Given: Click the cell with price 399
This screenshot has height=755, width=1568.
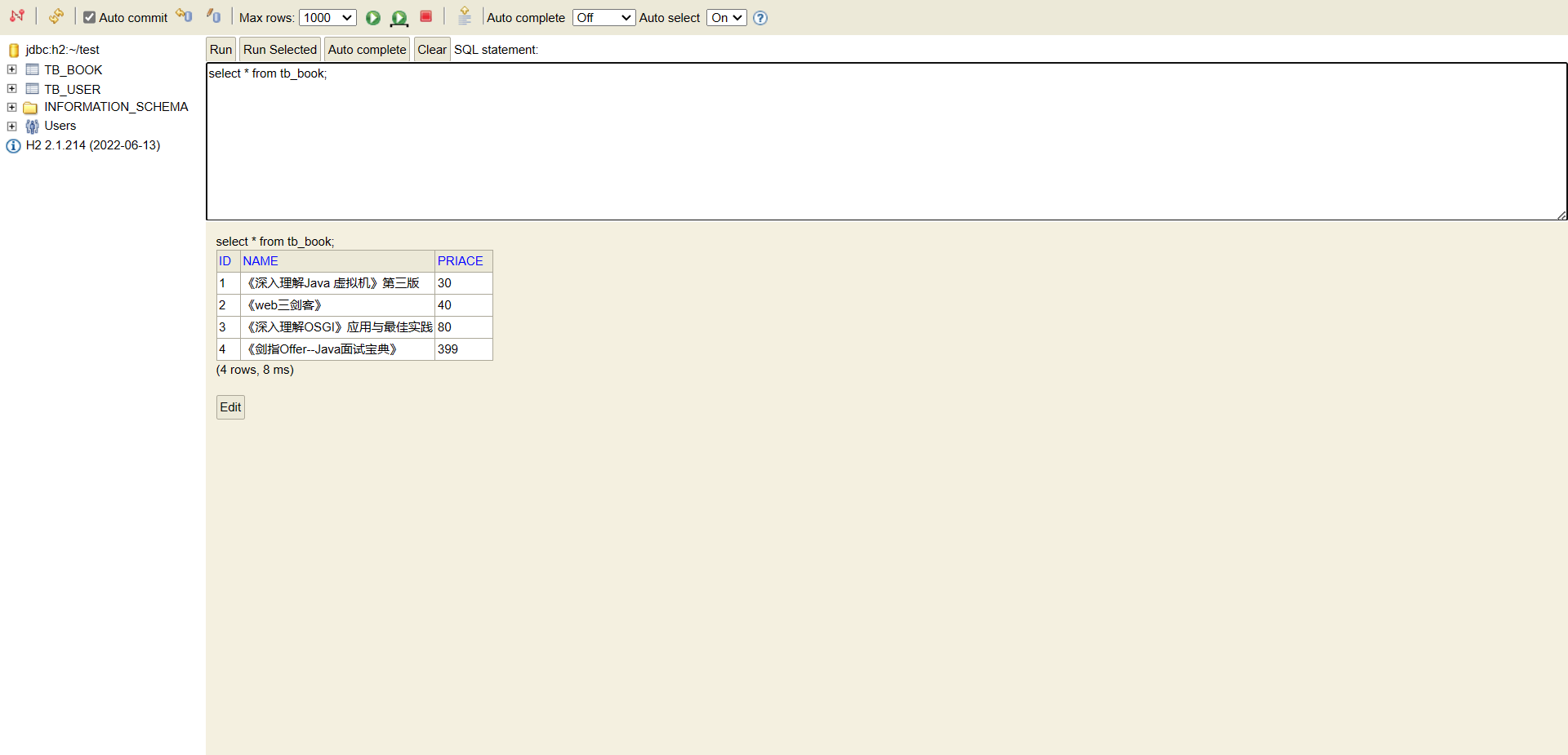Looking at the screenshot, I should tap(463, 349).
